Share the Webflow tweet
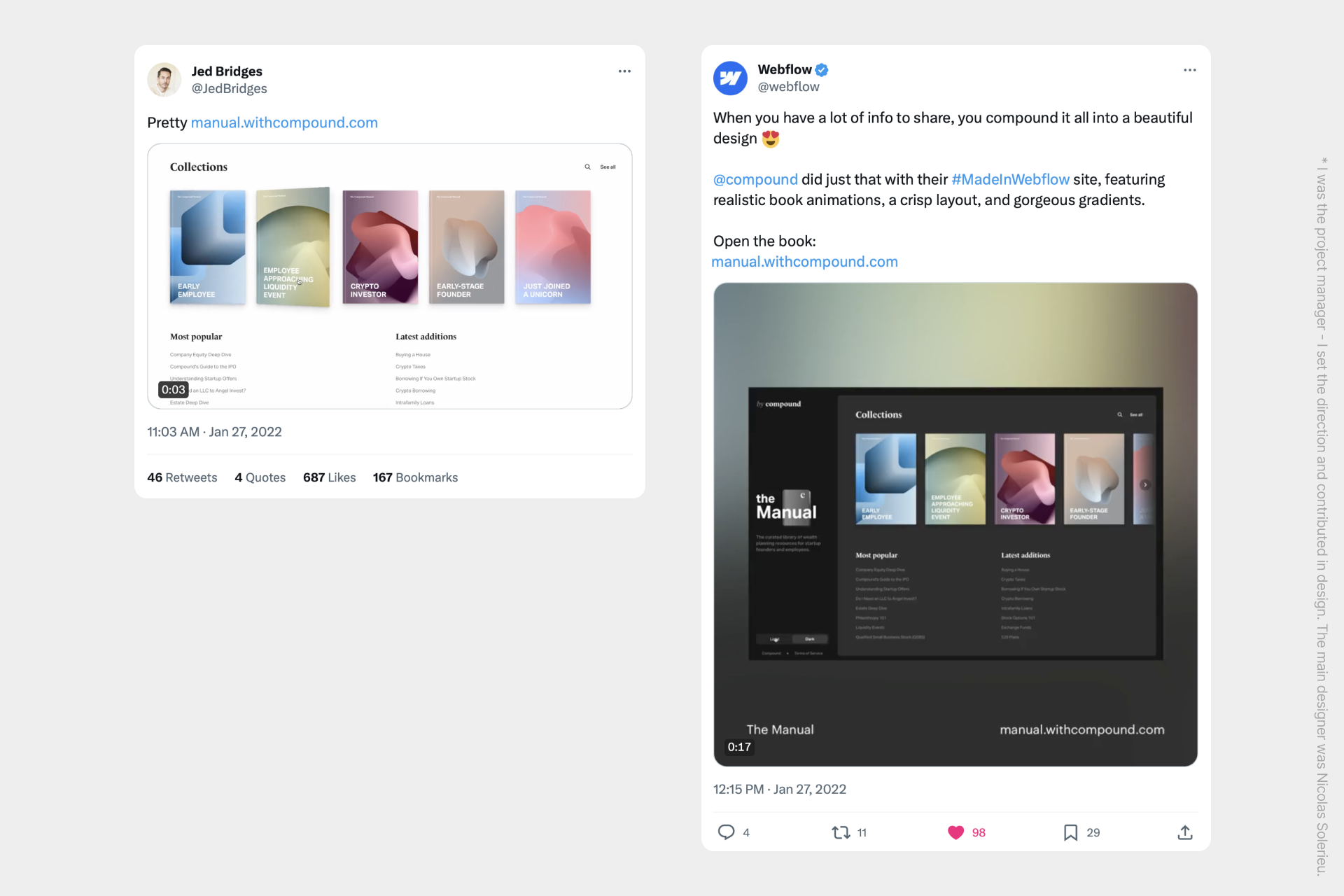The height and width of the screenshot is (896, 1344). click(x=1185, y=832)
